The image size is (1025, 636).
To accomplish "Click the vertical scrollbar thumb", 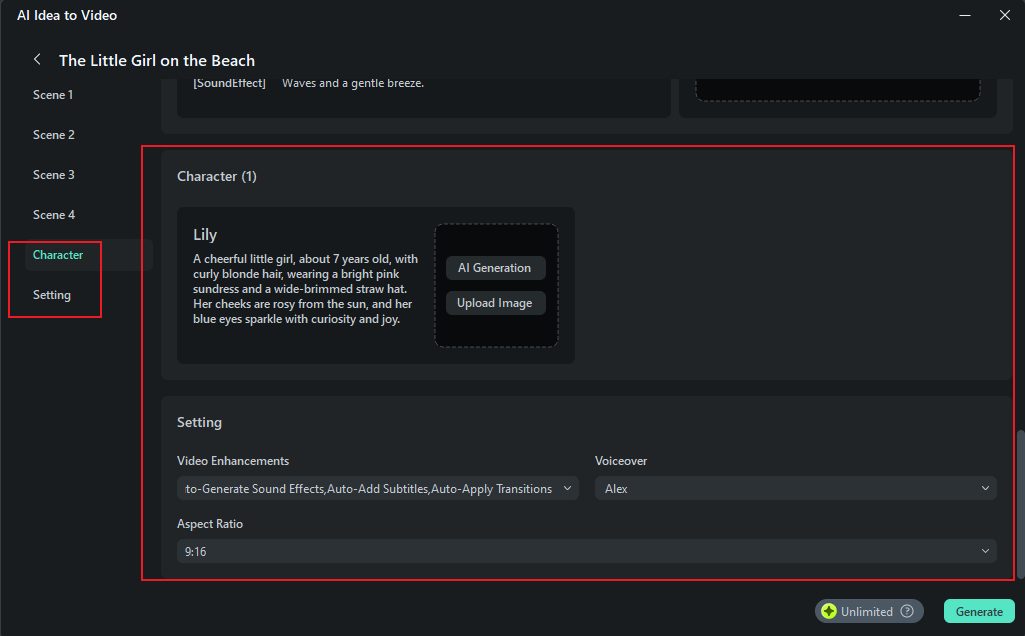I will pos(1020,504).
